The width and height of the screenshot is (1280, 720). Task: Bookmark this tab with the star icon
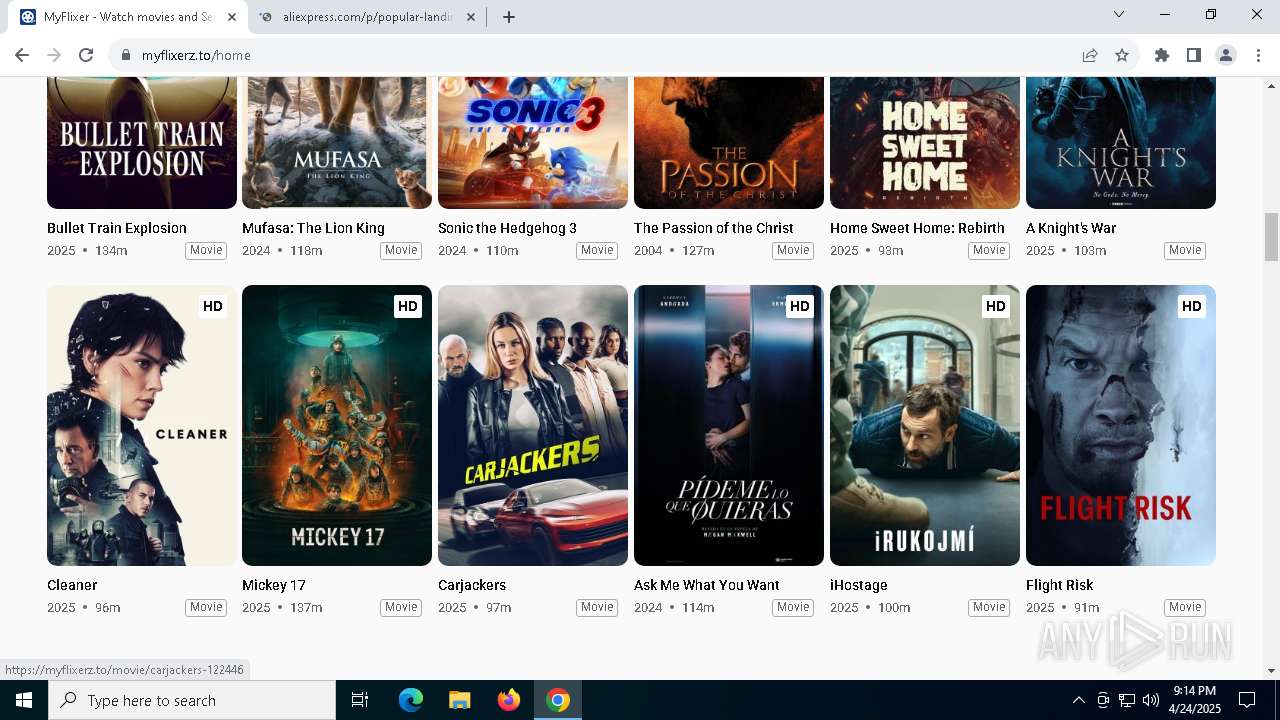tap(1122, 55)
